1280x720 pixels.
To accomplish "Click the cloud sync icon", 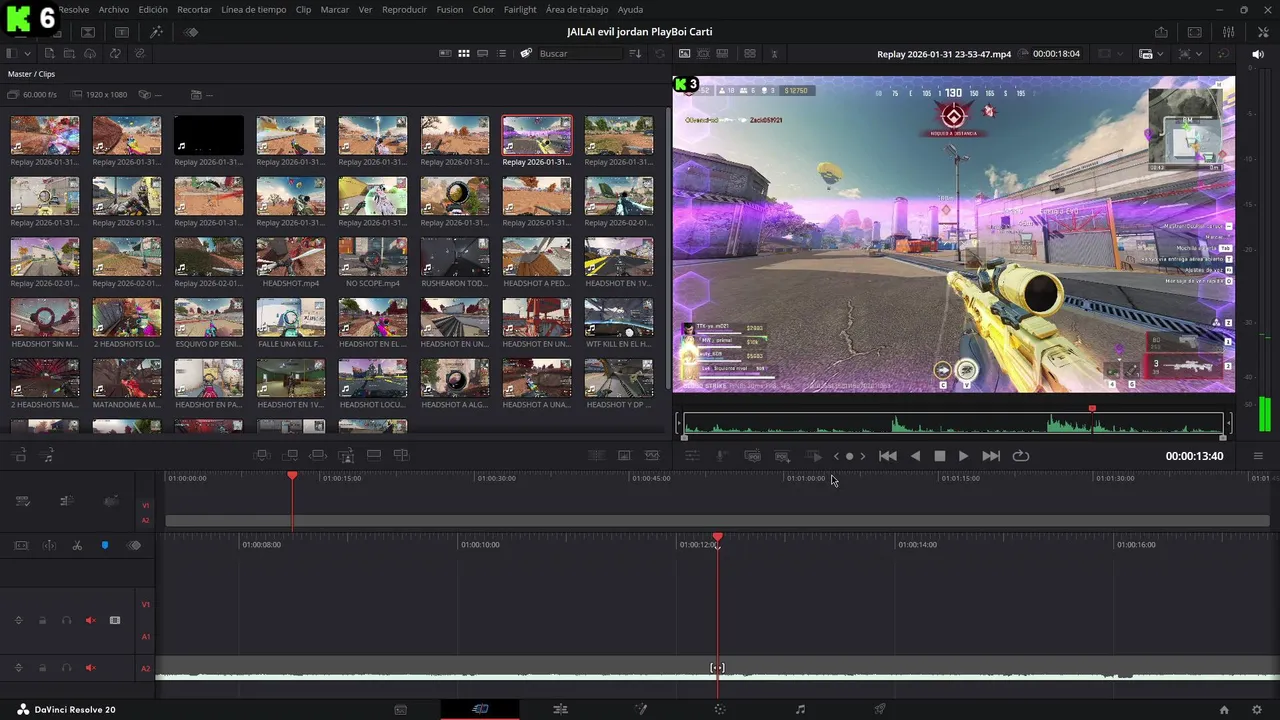I will click(91, 53).
